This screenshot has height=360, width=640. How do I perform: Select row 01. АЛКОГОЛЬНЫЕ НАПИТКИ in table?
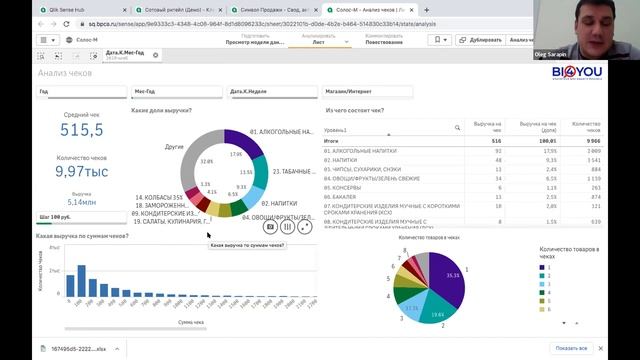pyautogui.click(x=360, y=151)
